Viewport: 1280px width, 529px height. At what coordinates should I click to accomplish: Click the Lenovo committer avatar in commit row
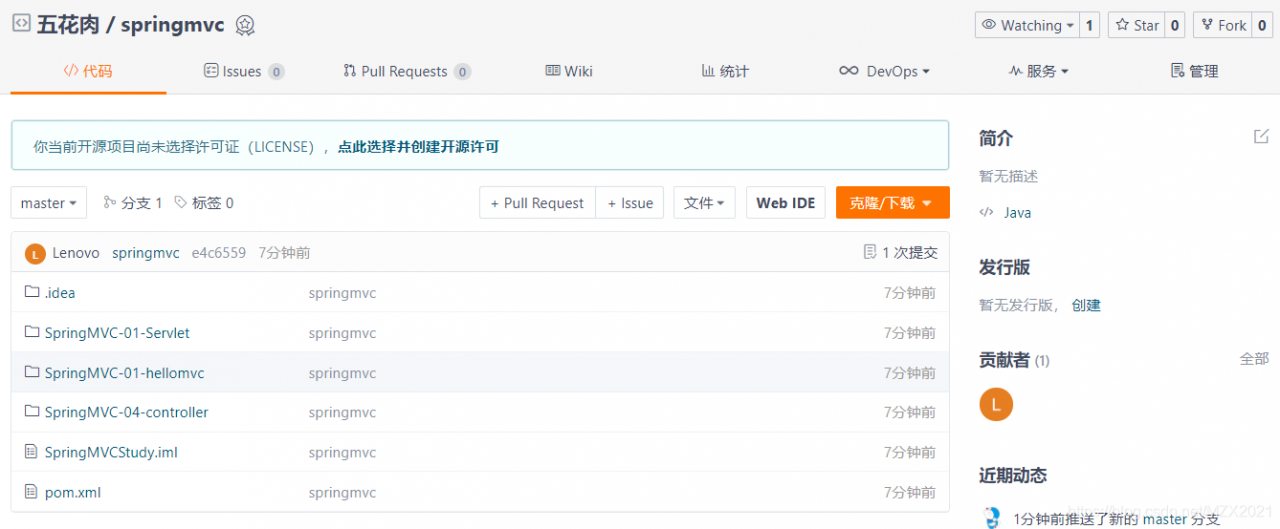(x=35, y=254)
